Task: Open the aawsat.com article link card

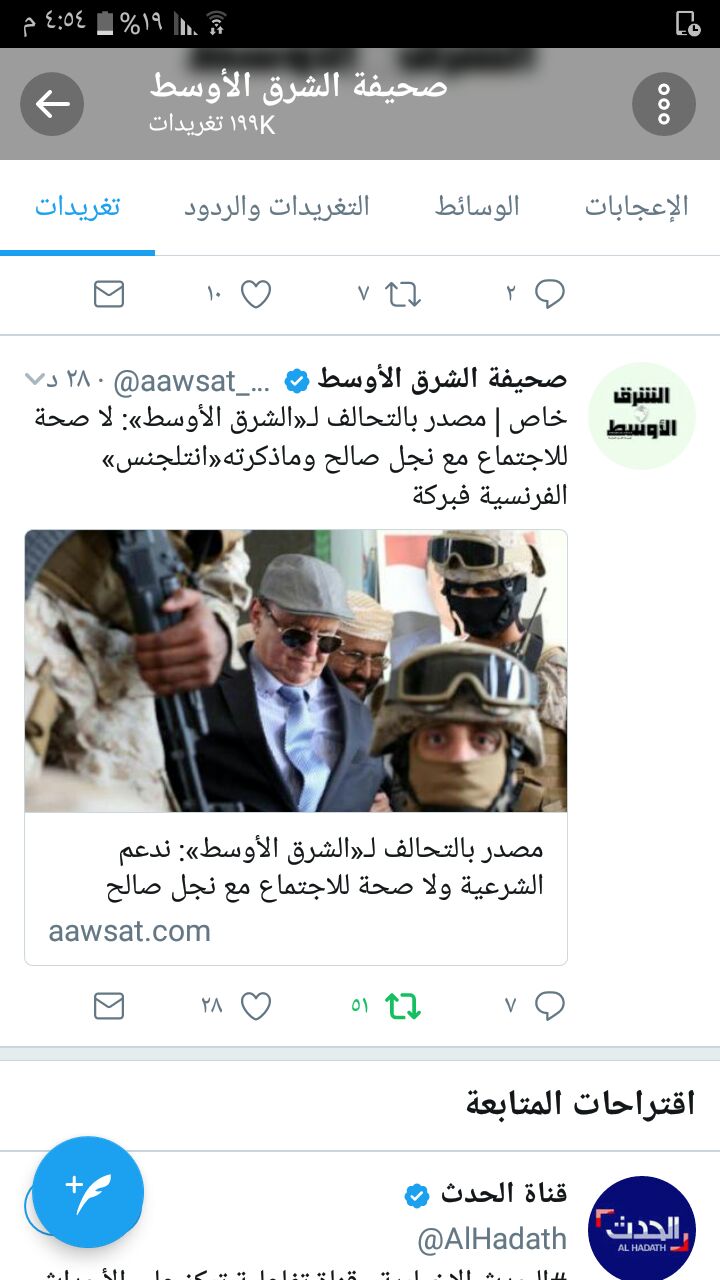Action: point(296,888)
